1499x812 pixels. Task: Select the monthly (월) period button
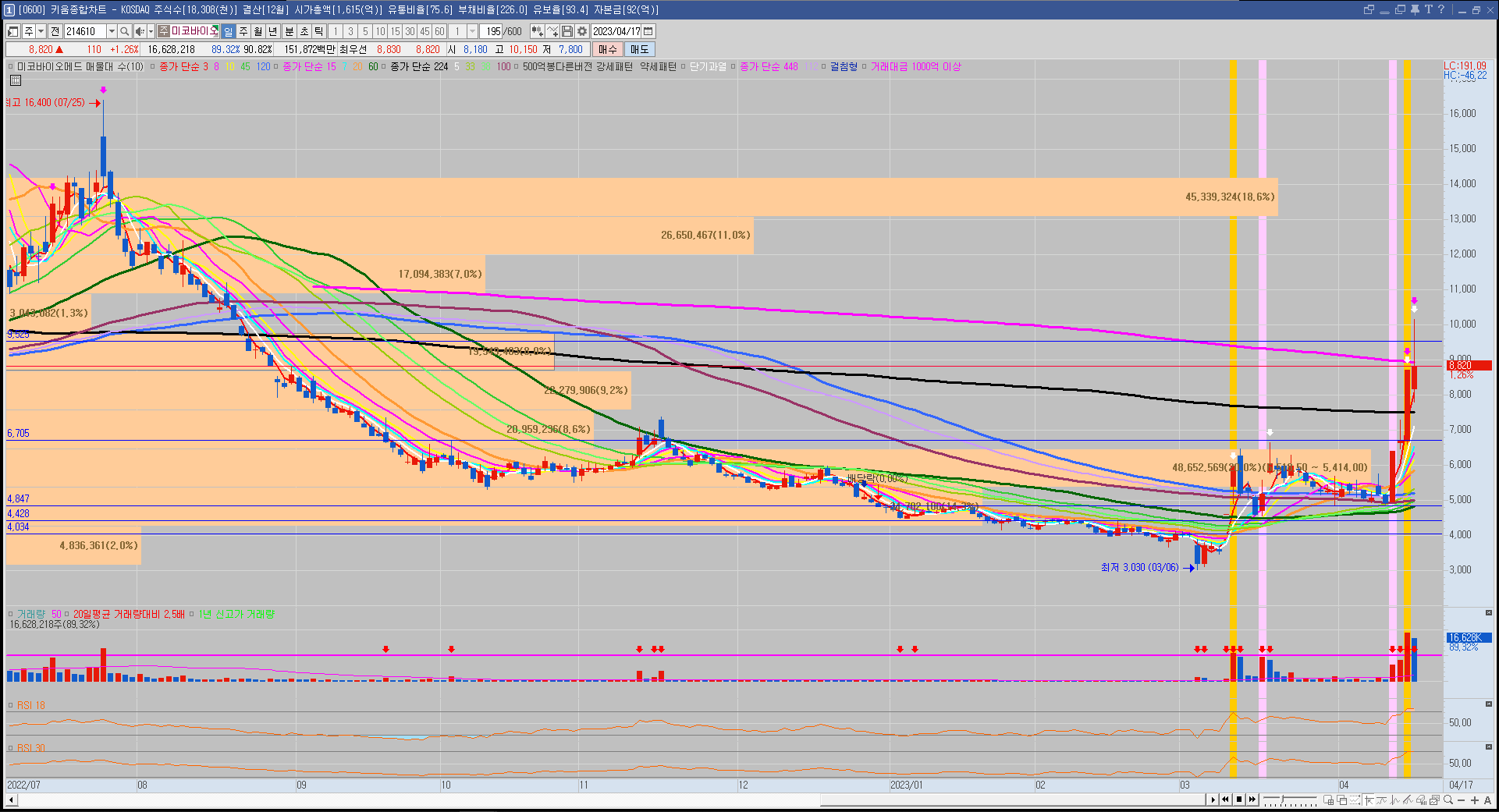pyautogui.click(x=258, y=31)
